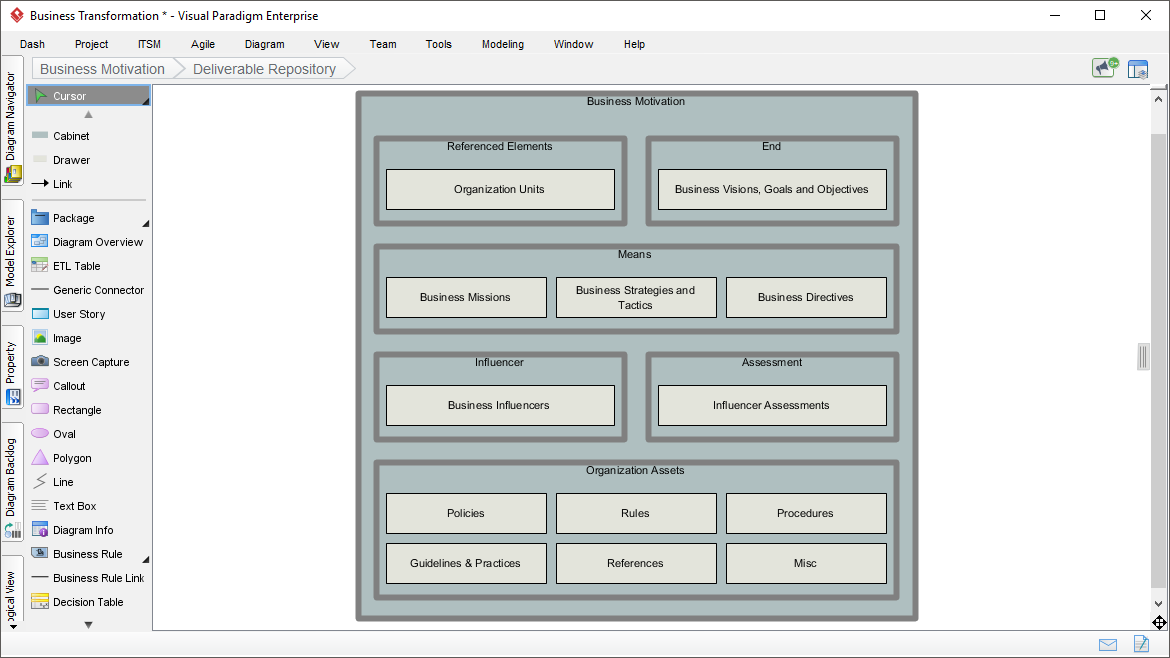Open the Project menu
Image resolution: width=1170 pixels, height=658 pixels.
(91, 44)
